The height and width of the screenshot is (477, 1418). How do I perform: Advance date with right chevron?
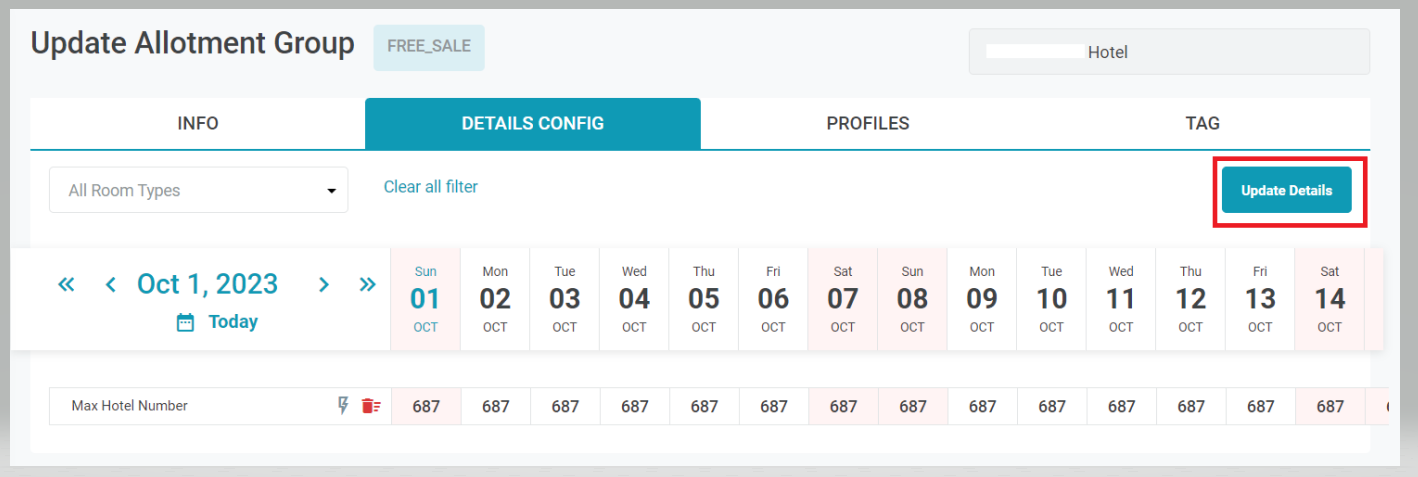[323, 284]
